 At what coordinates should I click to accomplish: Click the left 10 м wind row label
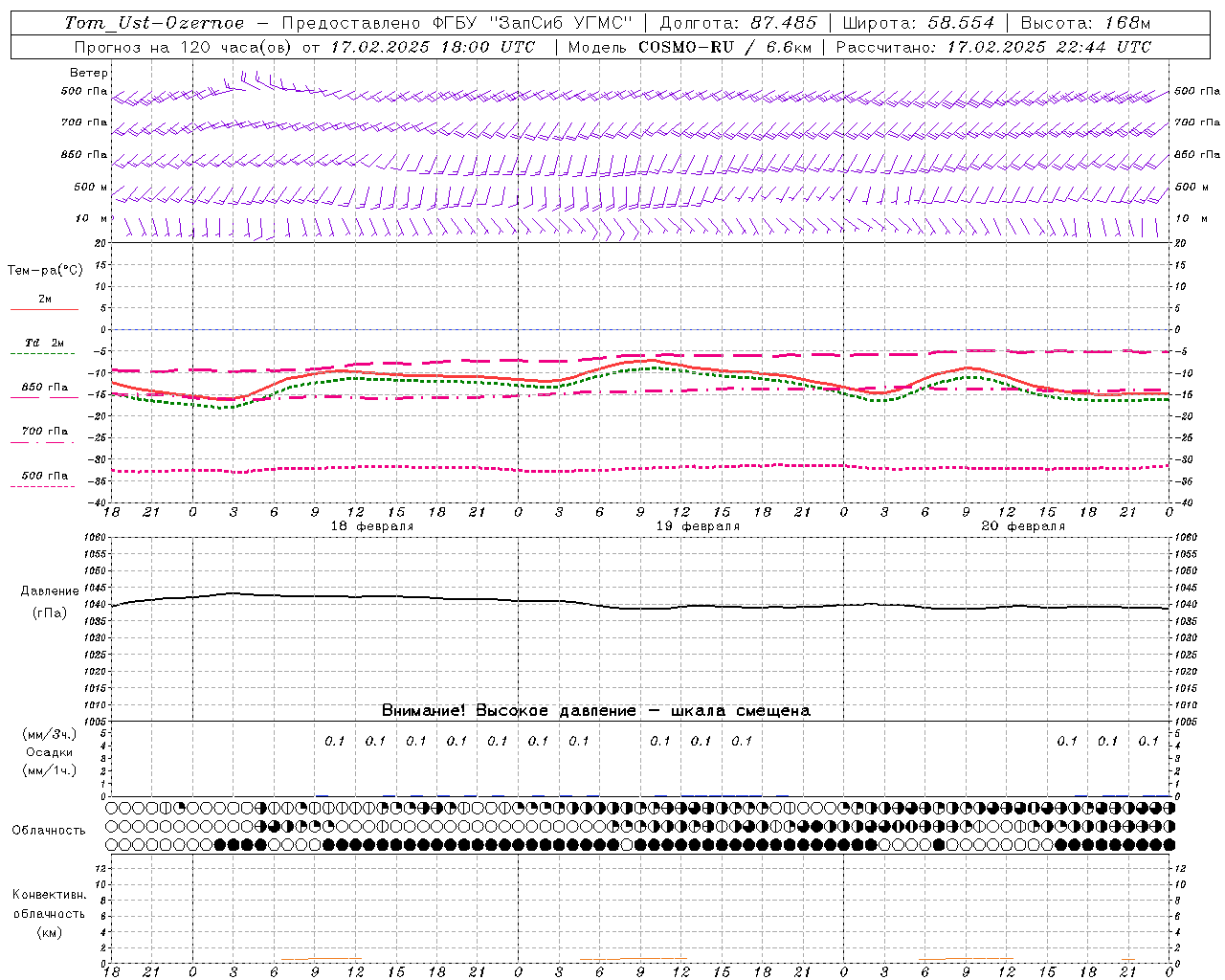tap(91, 218)
